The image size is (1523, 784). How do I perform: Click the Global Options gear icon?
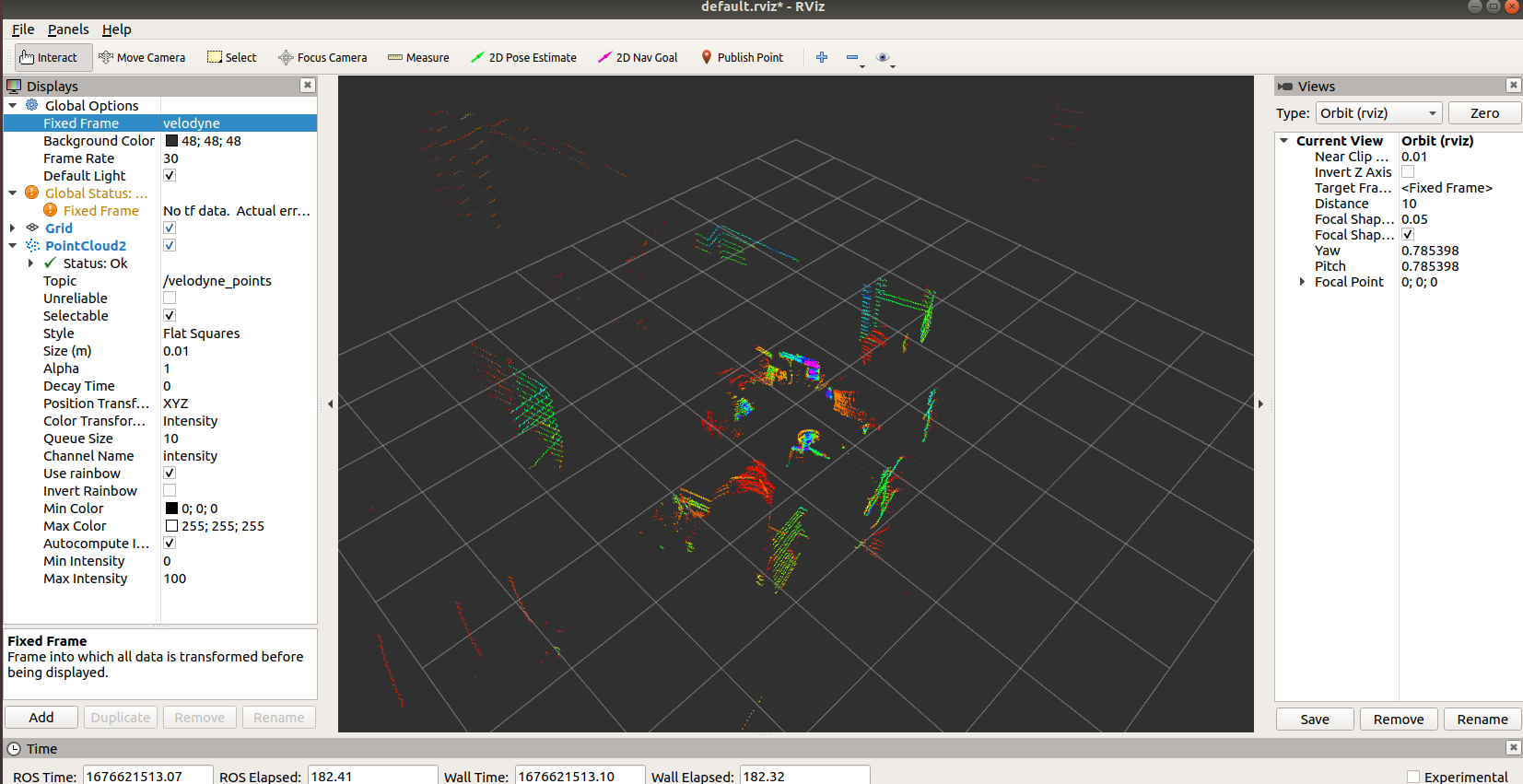click(x=32, y=105)
